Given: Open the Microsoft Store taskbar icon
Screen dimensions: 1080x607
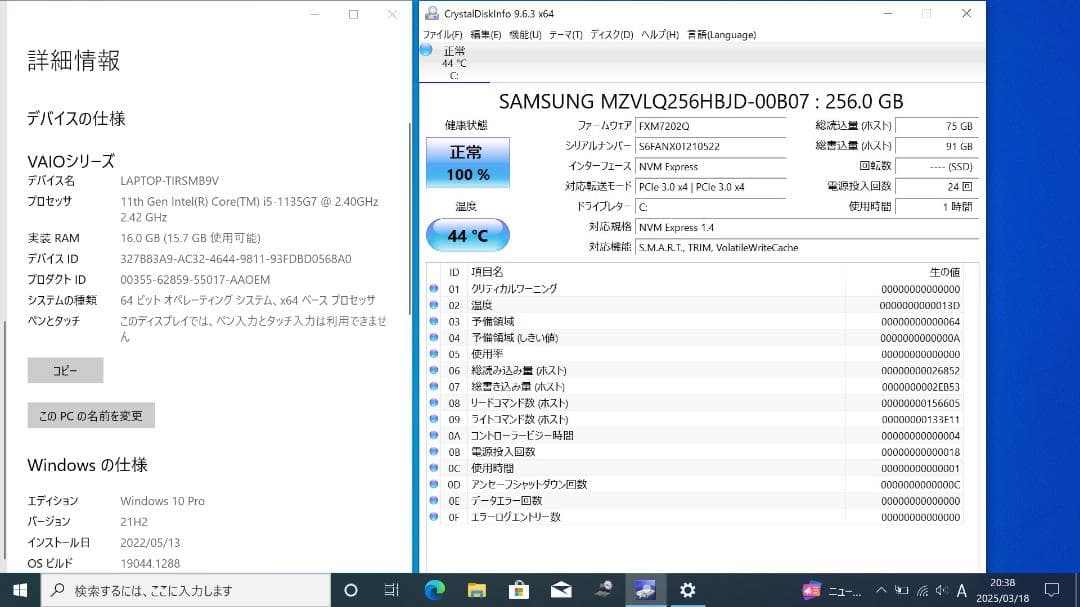Looking at the screenshot, I should tap(518, 590).
